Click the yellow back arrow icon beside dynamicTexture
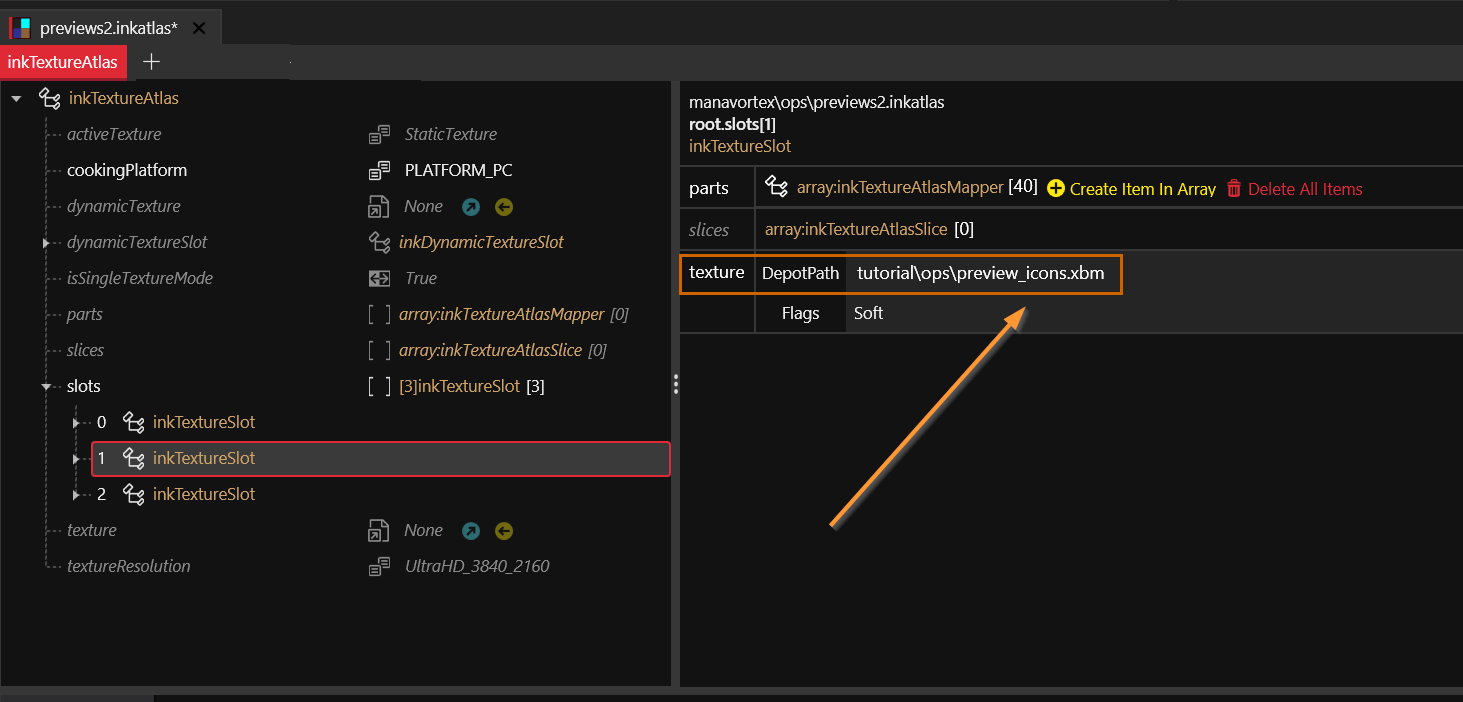The height and width of the screenshot is (702, 1463). pyautogui.click(x=504, y=207)
